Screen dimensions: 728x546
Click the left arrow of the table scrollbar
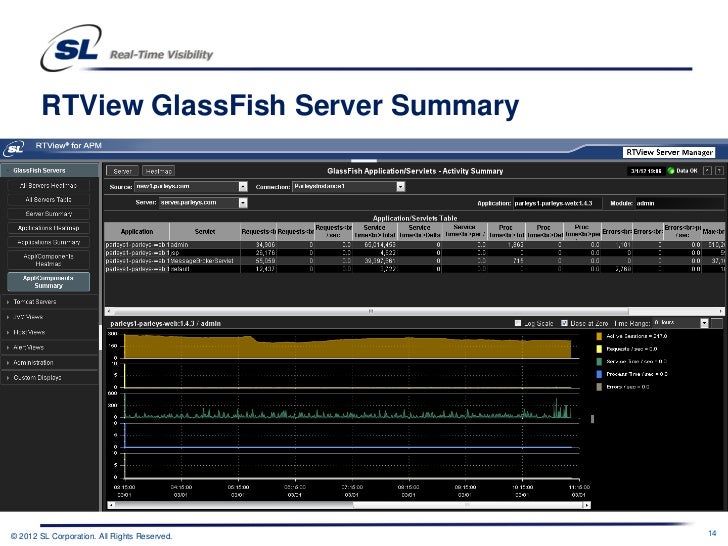click(109, 311)
